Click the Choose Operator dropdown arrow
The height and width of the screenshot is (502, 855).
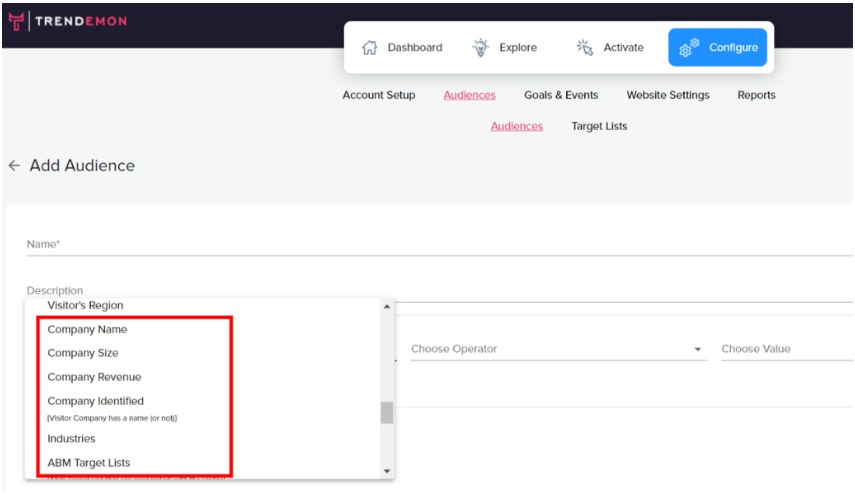pyautogui.click(x=697, y=349)
